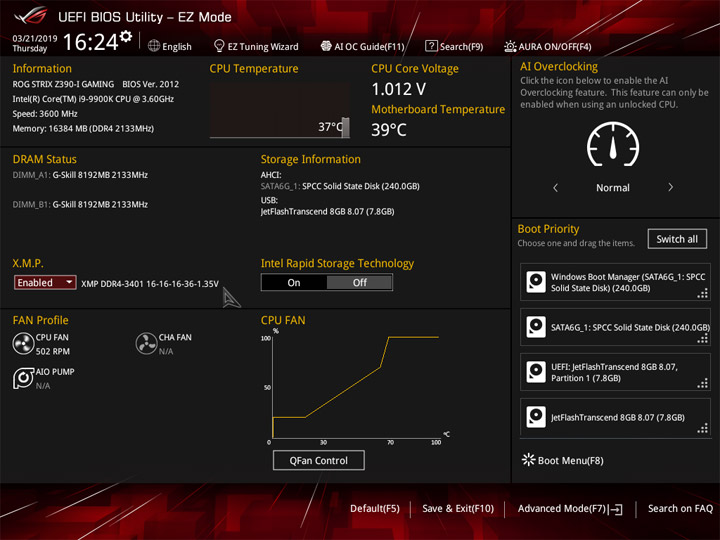
Task: Click the last JetFlashTranscend disk icon
Action: coord(536,417)
